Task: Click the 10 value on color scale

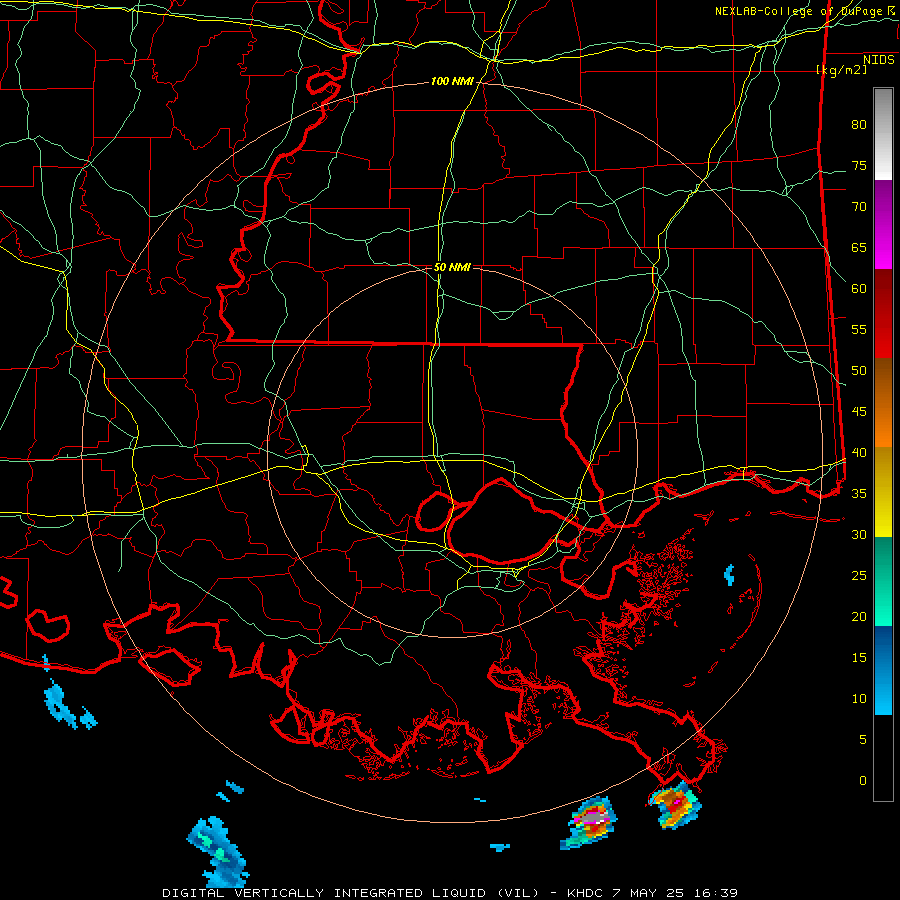Action: coord(859,699)
